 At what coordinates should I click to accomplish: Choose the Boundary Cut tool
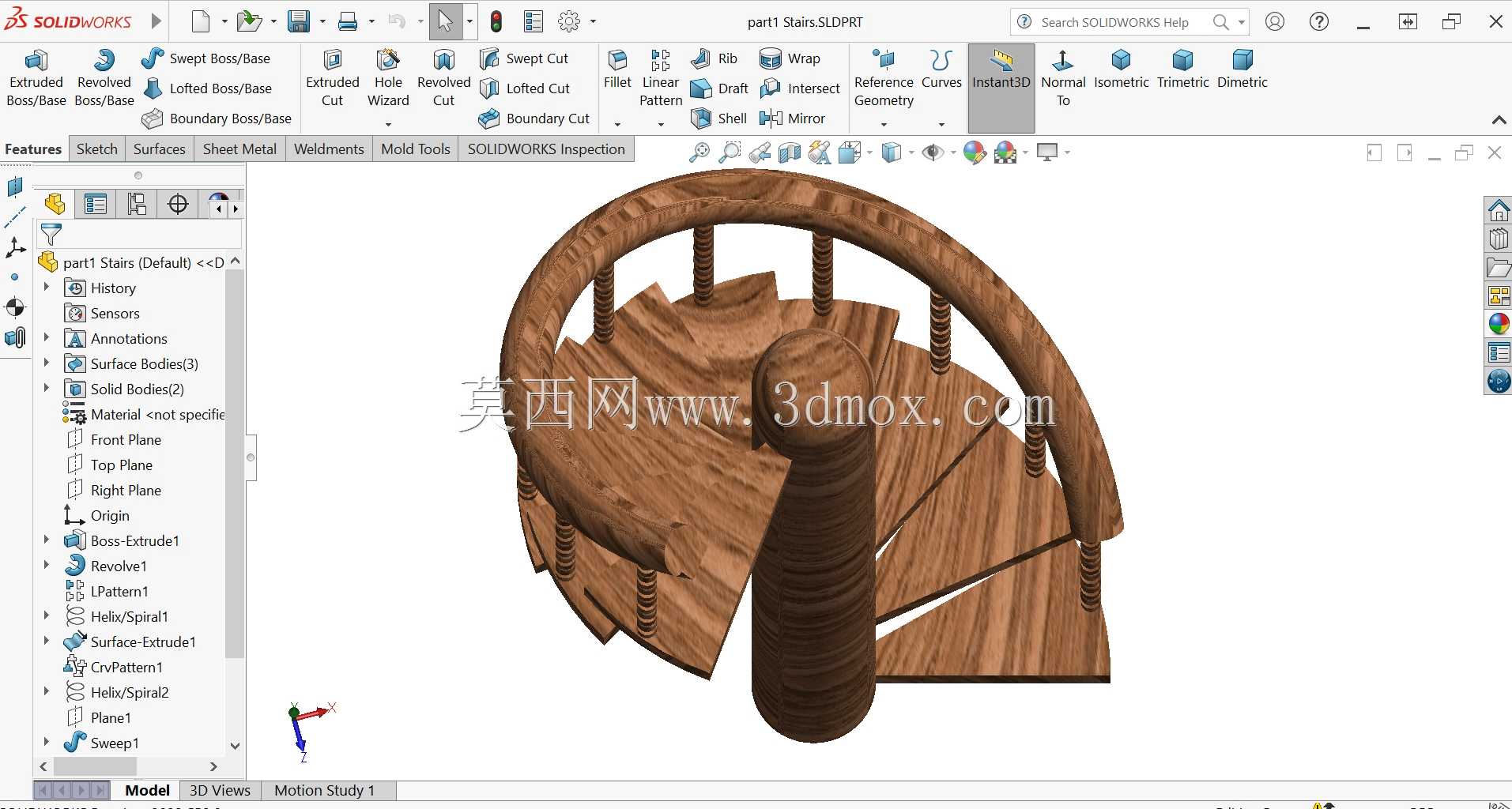(534, 119)
